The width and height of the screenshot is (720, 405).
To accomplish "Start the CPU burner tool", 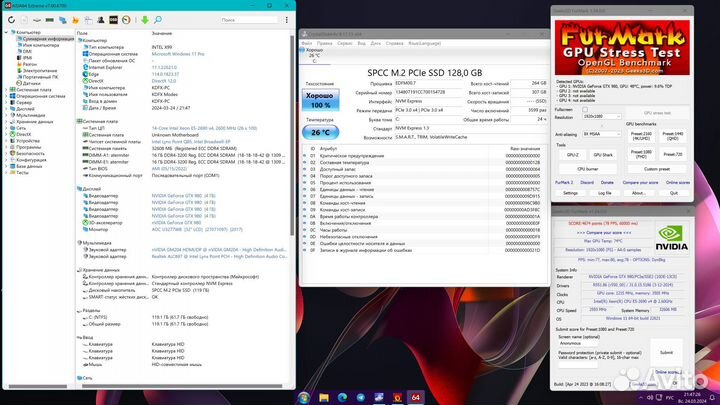I will click(588, 169).
